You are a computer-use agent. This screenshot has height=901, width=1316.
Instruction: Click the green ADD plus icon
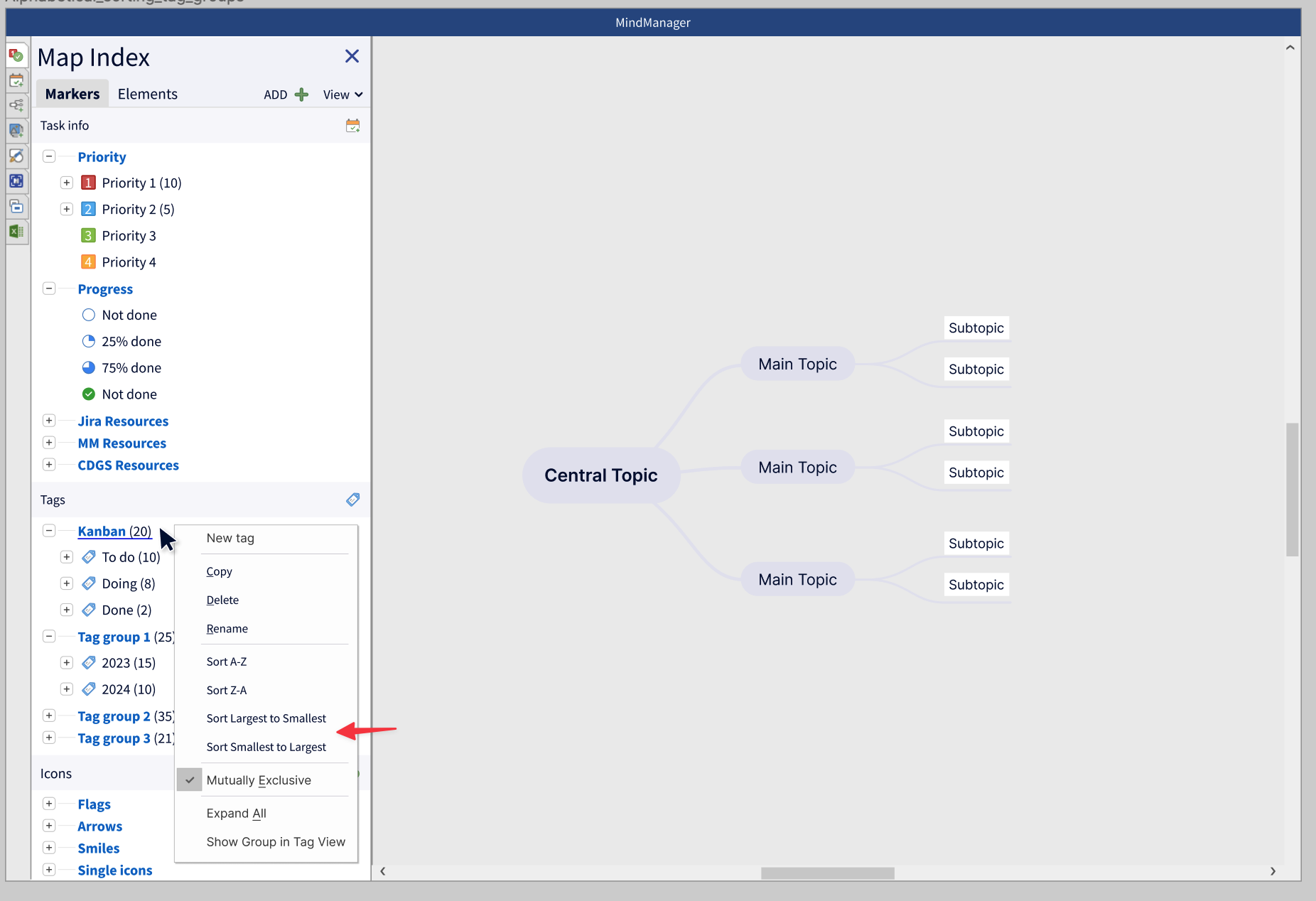click(x=301, y=95)
